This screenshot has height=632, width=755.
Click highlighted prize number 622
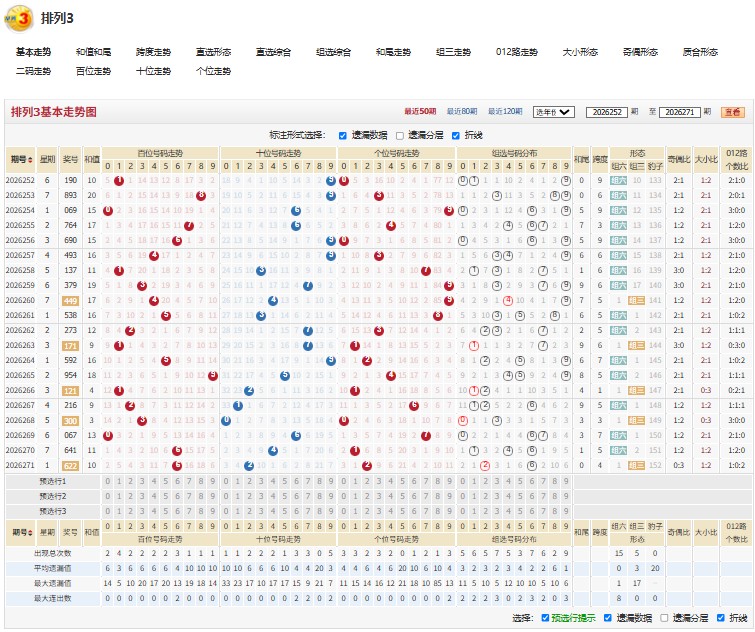coord(70,465)
